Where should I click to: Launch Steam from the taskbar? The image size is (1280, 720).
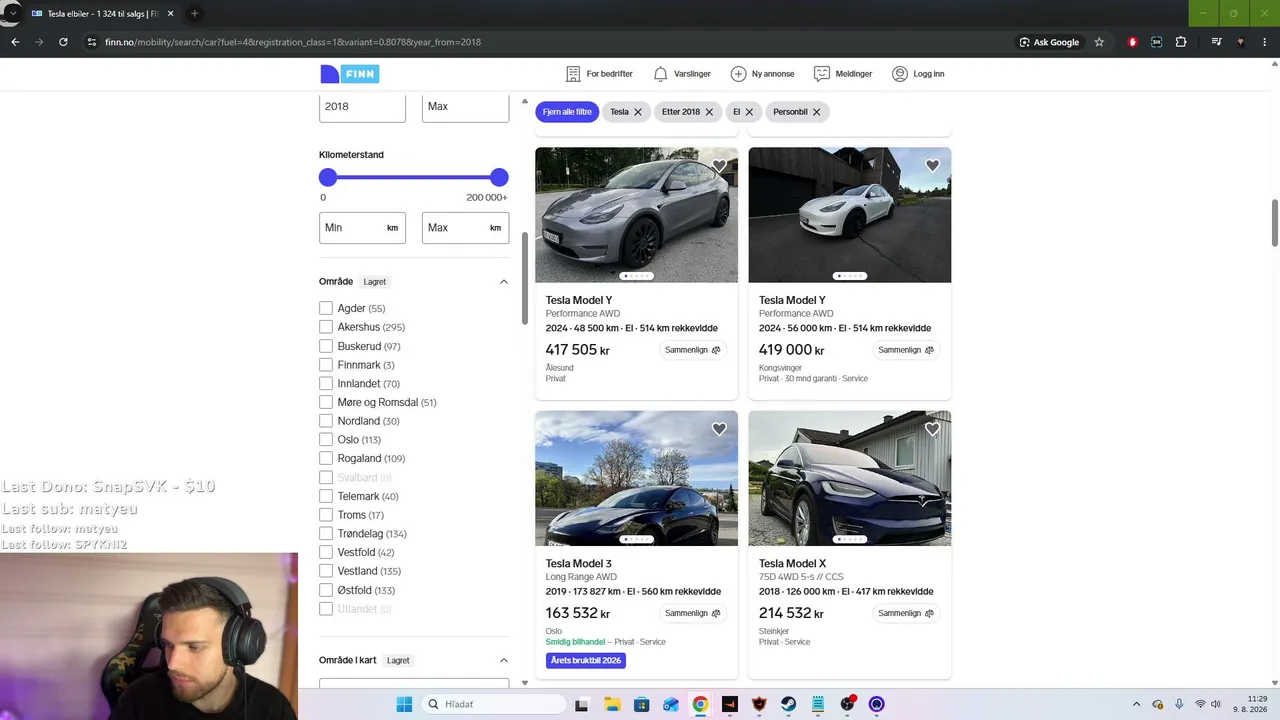pos(789,704)
